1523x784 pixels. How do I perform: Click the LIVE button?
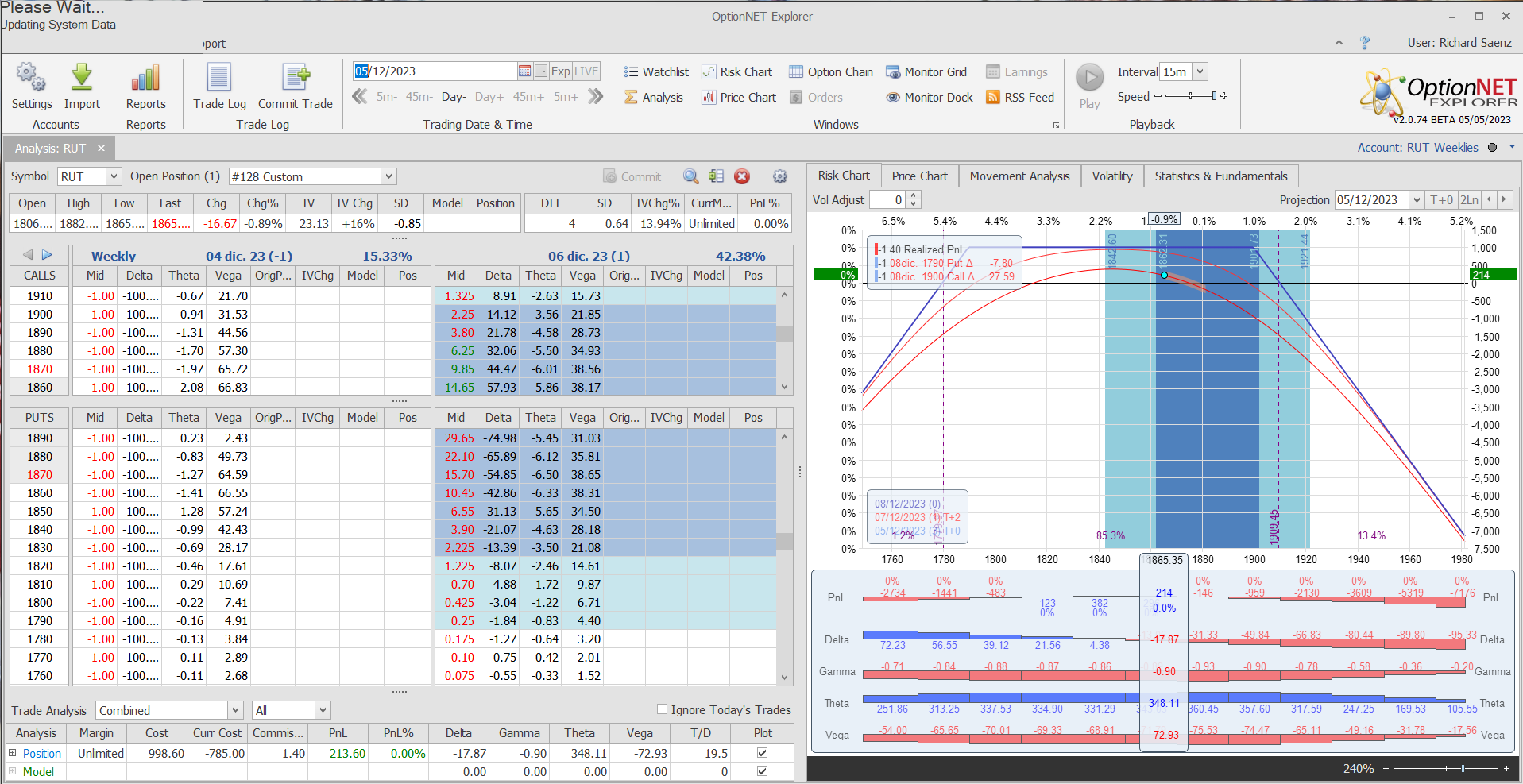pos(586,71)
